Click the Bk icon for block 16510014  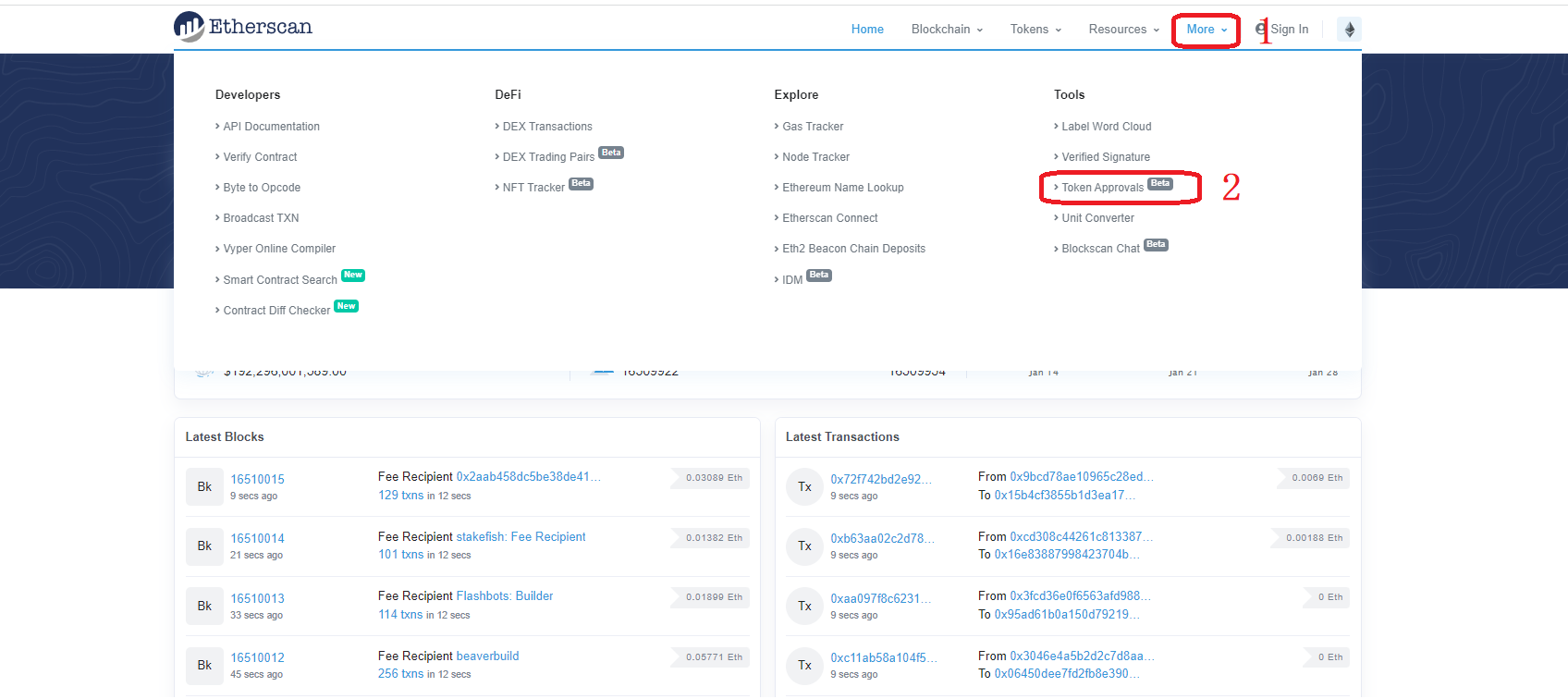(204, 546)
